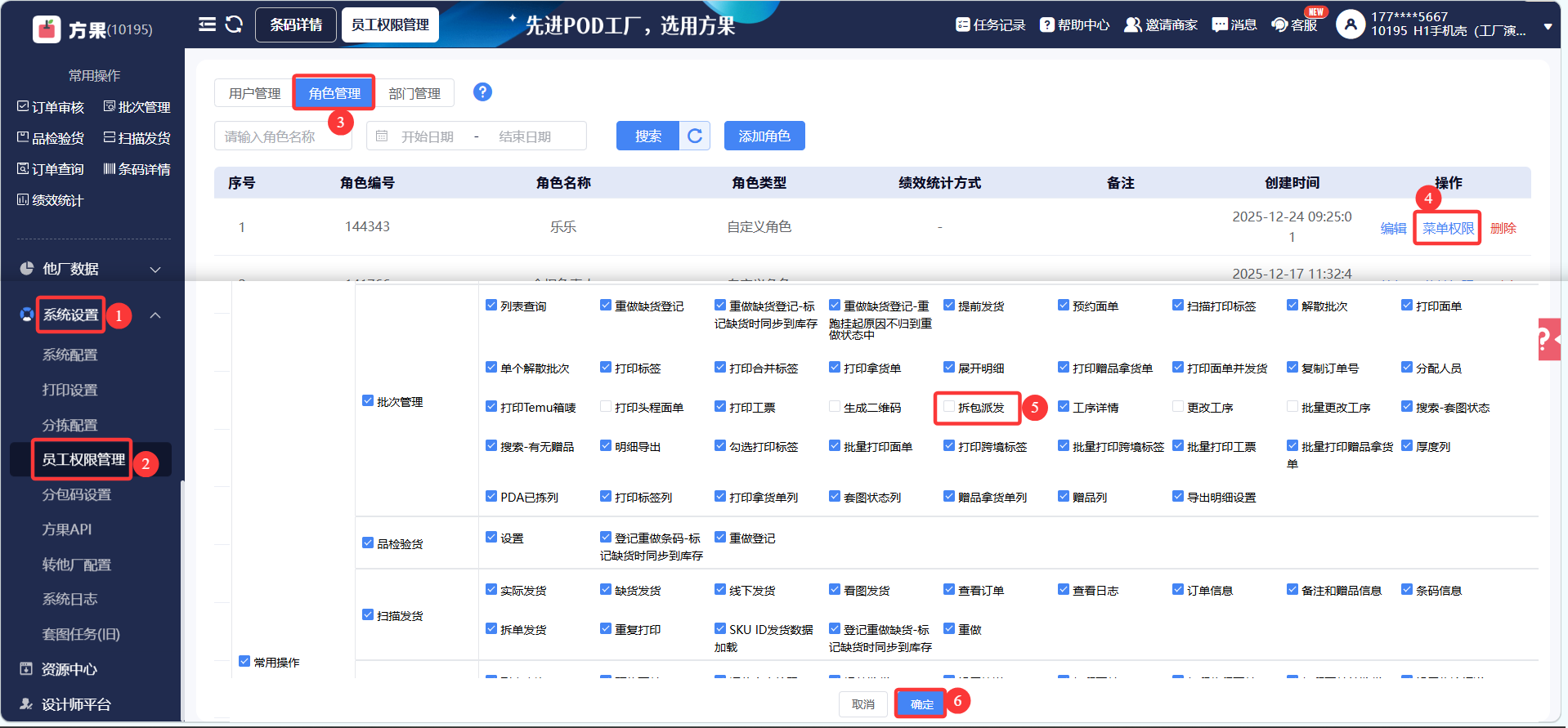This screenshot has height=728, width=1568.
Task: Click the refresh icon in top bar
Action: pos(234,25)
